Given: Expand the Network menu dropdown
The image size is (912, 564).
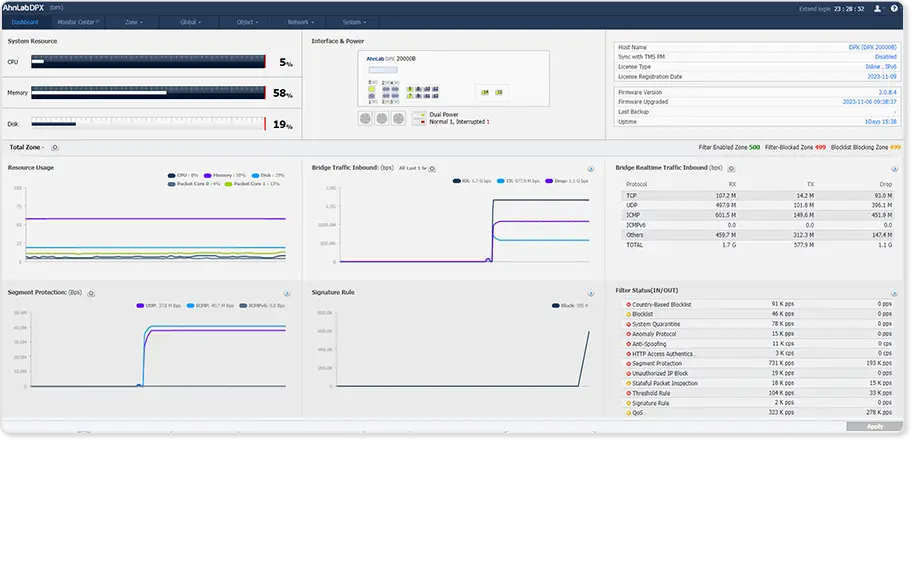Looking at the screenshot, I should [x=301, y=22].
